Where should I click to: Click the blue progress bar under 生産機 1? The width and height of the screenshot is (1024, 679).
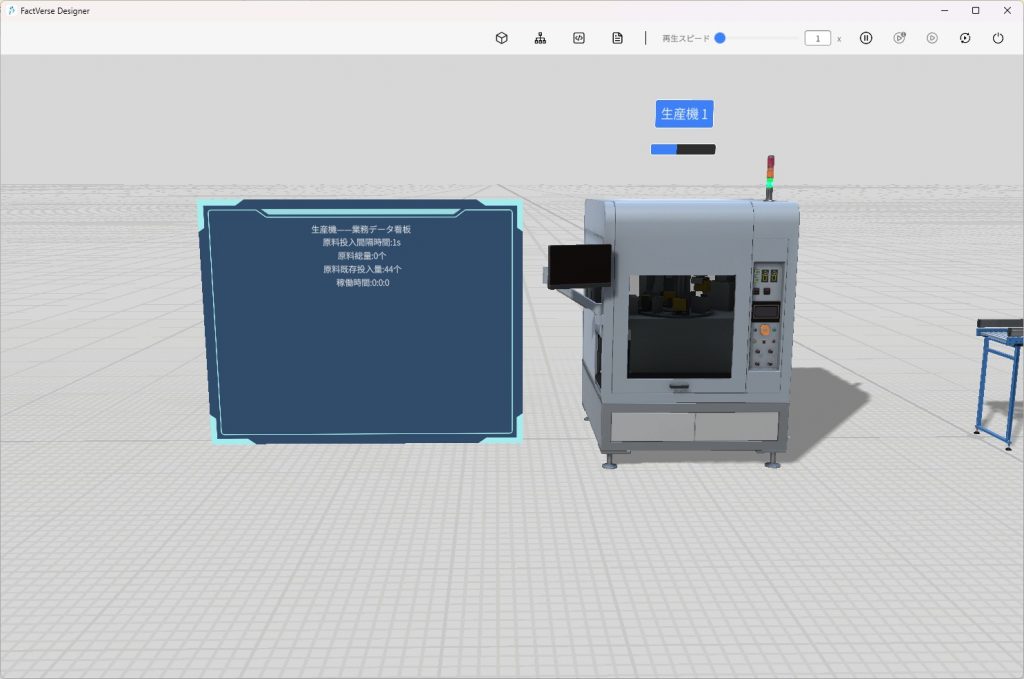(x=683, y=149)
